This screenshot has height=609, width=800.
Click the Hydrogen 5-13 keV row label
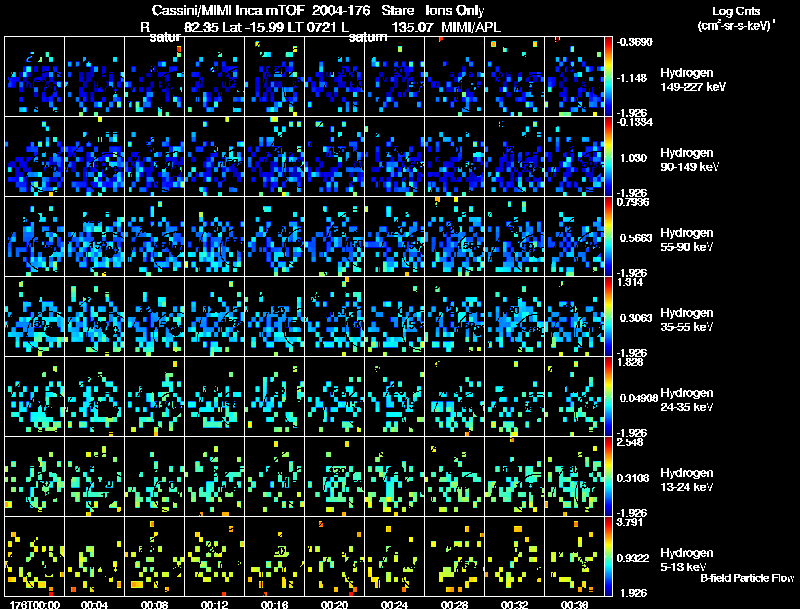click(687, 560)
